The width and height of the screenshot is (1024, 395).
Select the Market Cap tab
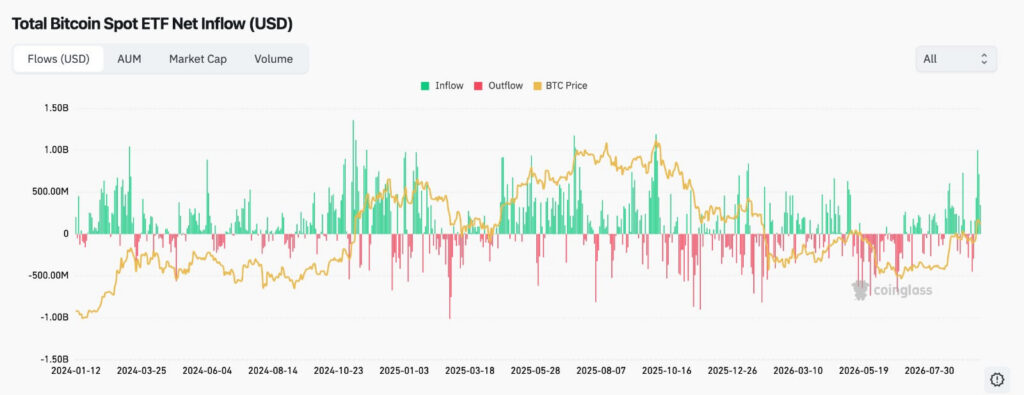[198, 59]
